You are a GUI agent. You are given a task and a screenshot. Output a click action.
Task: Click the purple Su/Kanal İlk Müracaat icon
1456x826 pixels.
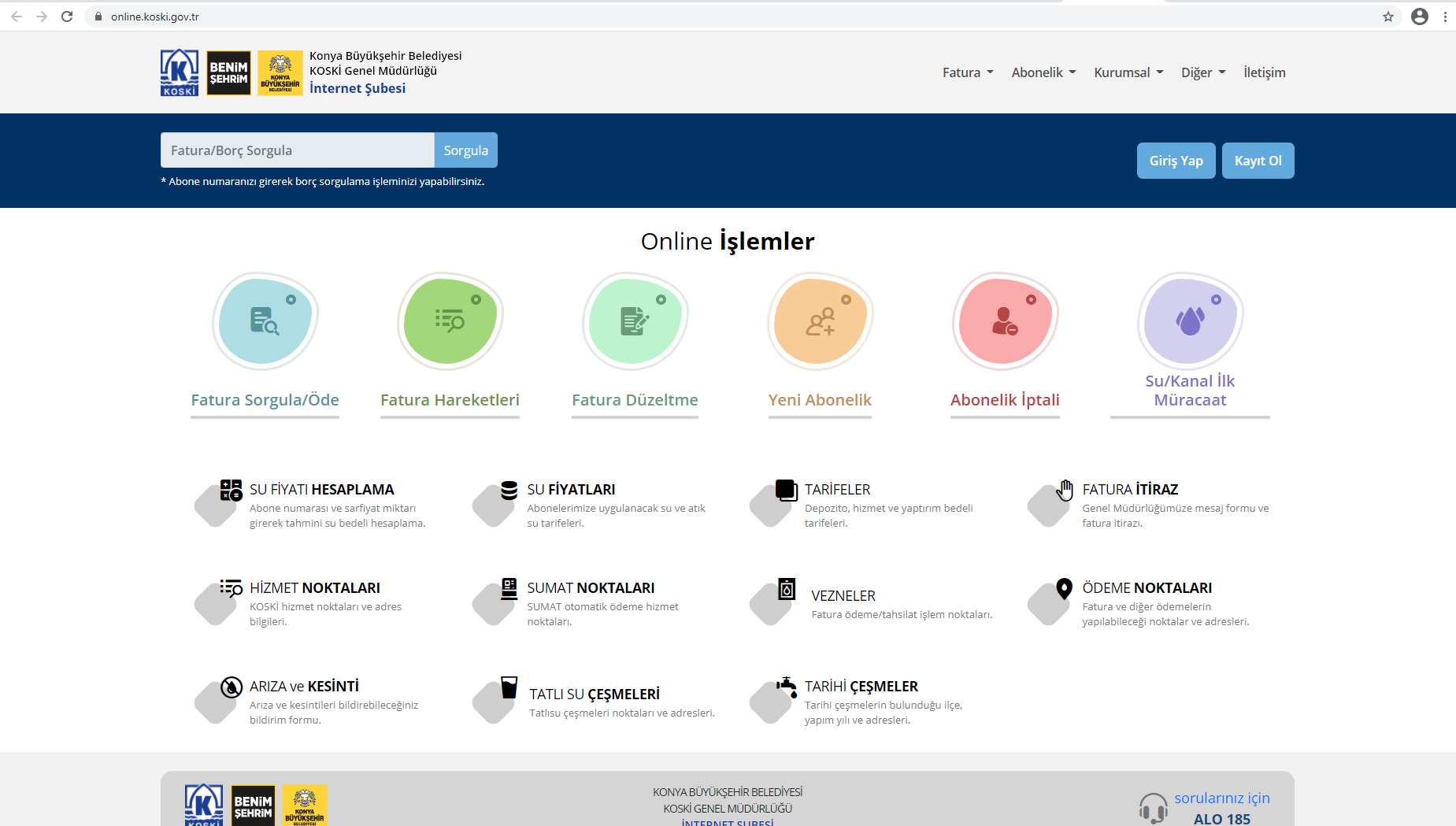1190,321
